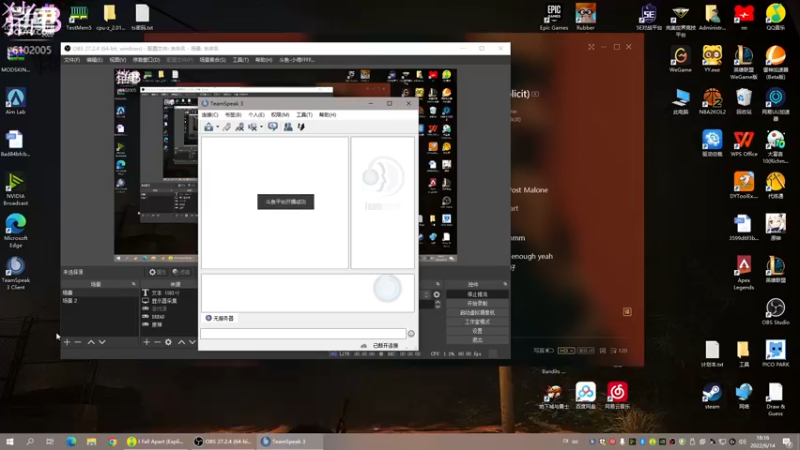This screenshot has height=450, width=800.
Task: Open TeamSpeak contacts icon in toolbar
Action: 288,127
